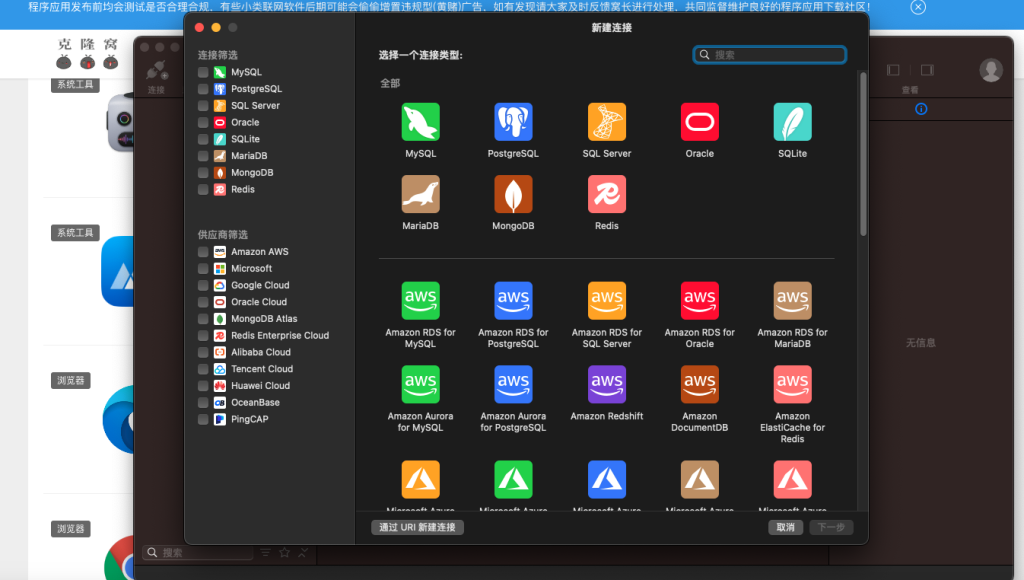Select the green Microsoft Azure icon

(513, 479)
